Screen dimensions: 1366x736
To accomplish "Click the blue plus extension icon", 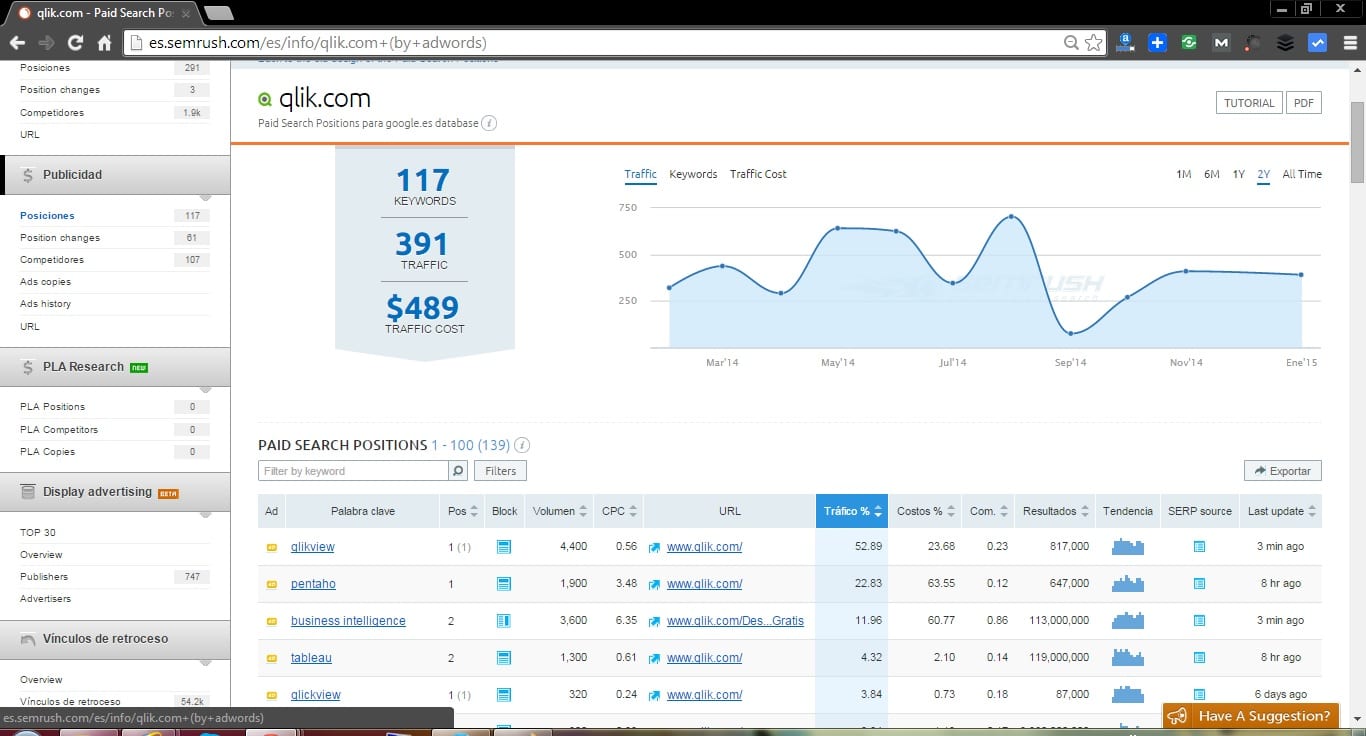I will [1158, 42].
